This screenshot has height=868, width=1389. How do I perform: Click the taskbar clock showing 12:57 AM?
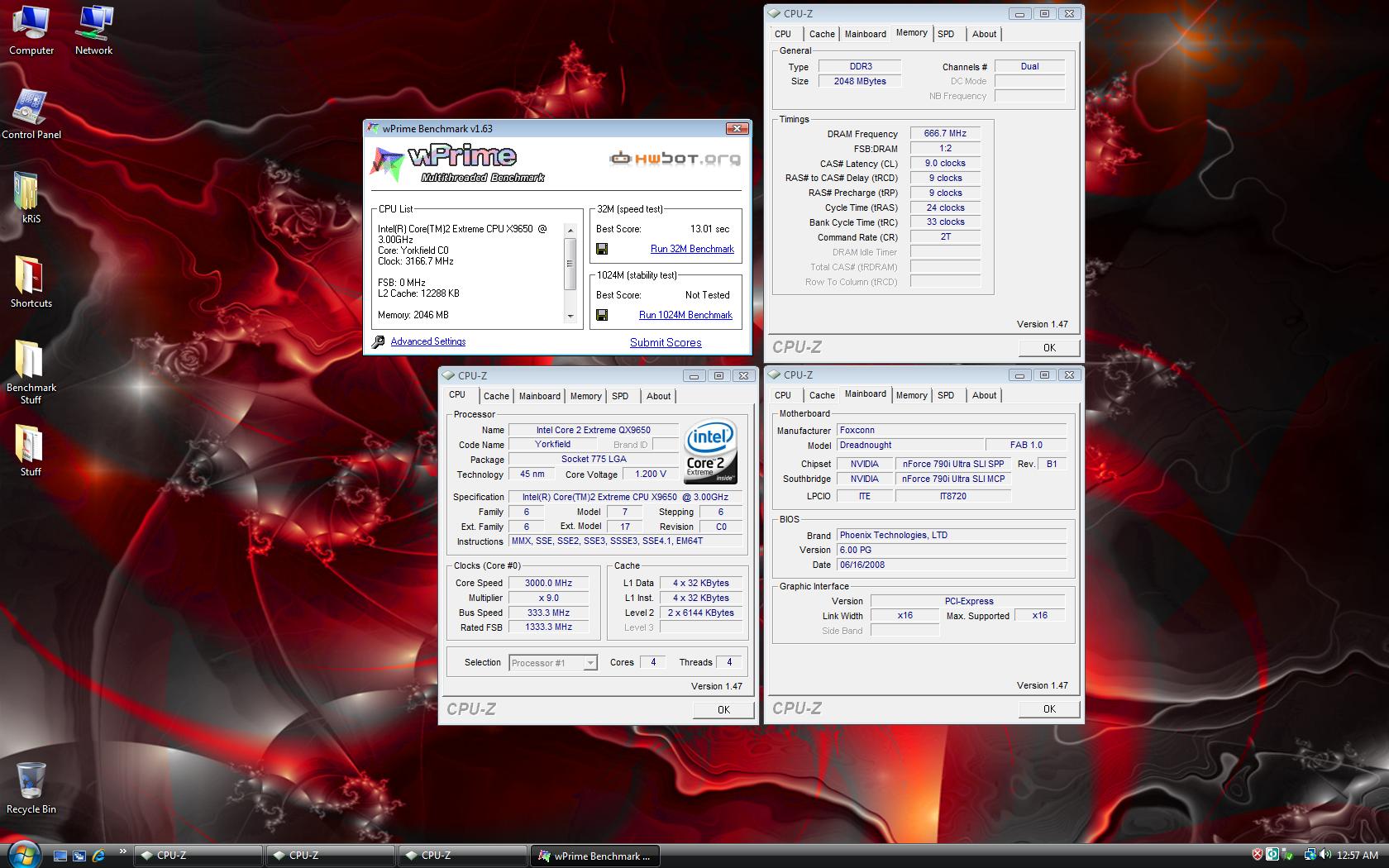tap(1357, 856)
